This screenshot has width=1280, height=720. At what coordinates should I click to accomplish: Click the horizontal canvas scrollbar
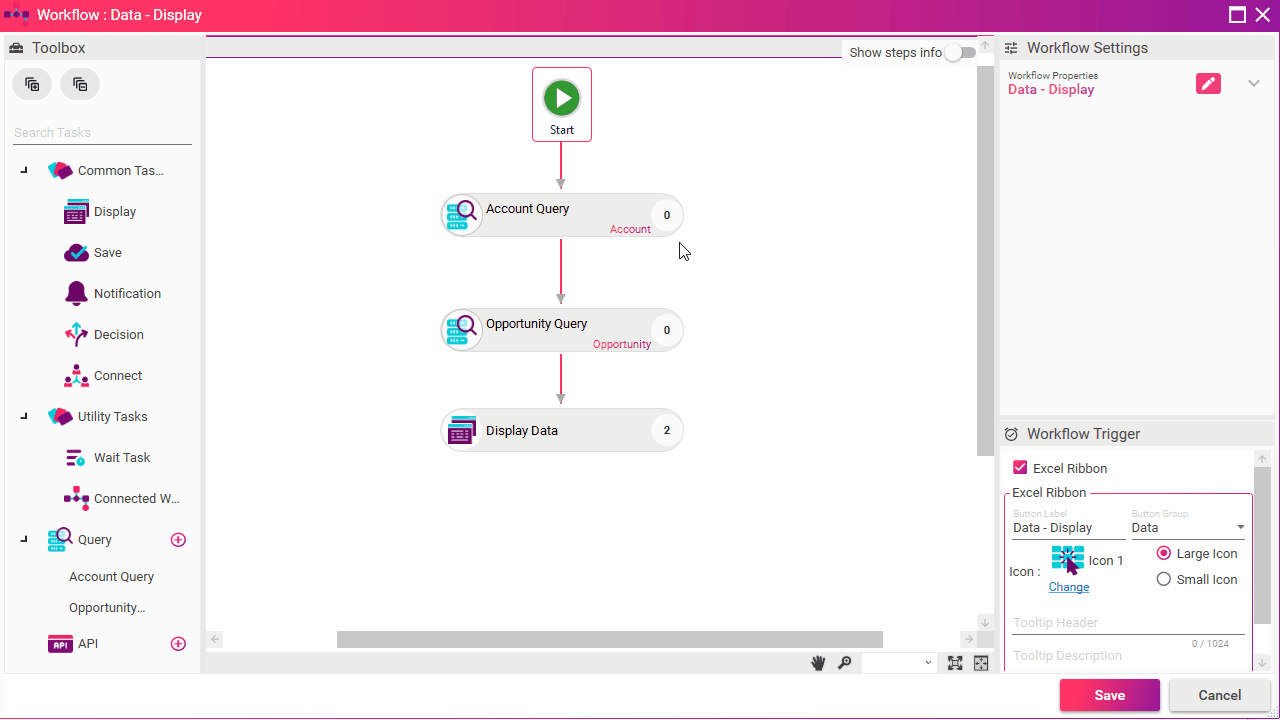pos(609,640)
